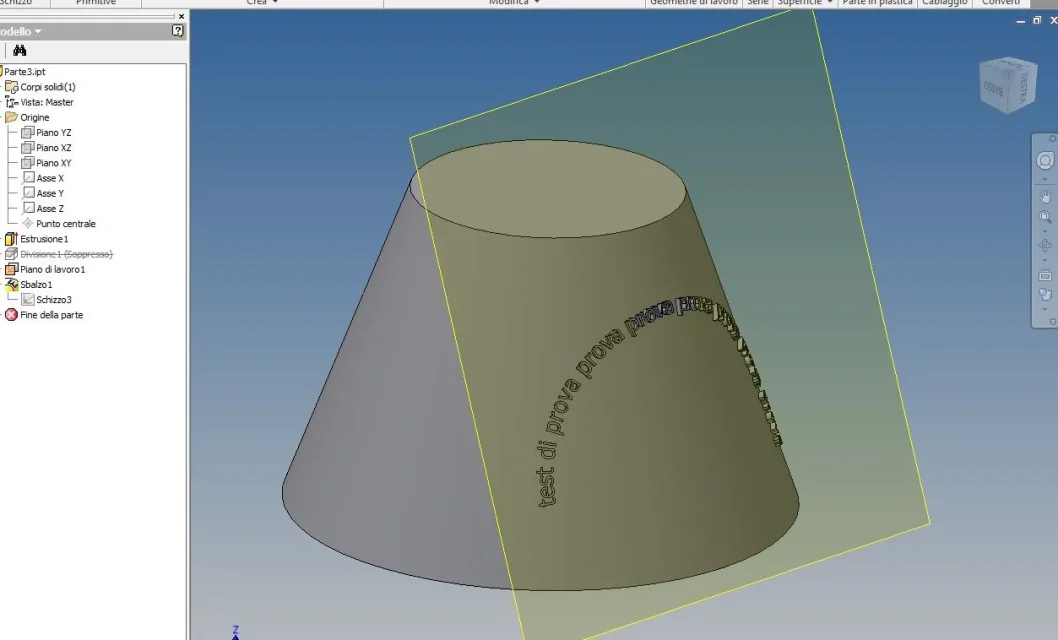
Task: Click the Corpi solidi(1) folder icon
Action: [11, 87]
